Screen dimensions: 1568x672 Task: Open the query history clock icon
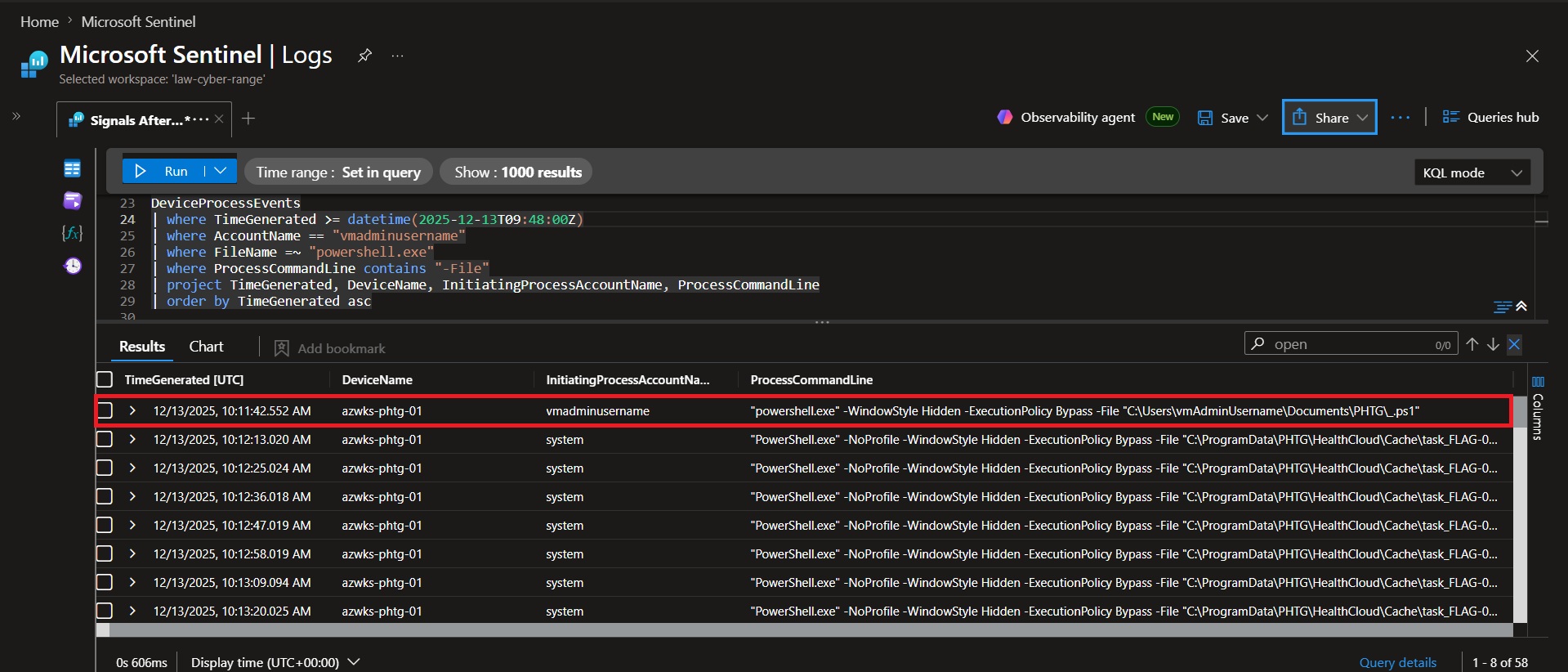click(73, 266)
